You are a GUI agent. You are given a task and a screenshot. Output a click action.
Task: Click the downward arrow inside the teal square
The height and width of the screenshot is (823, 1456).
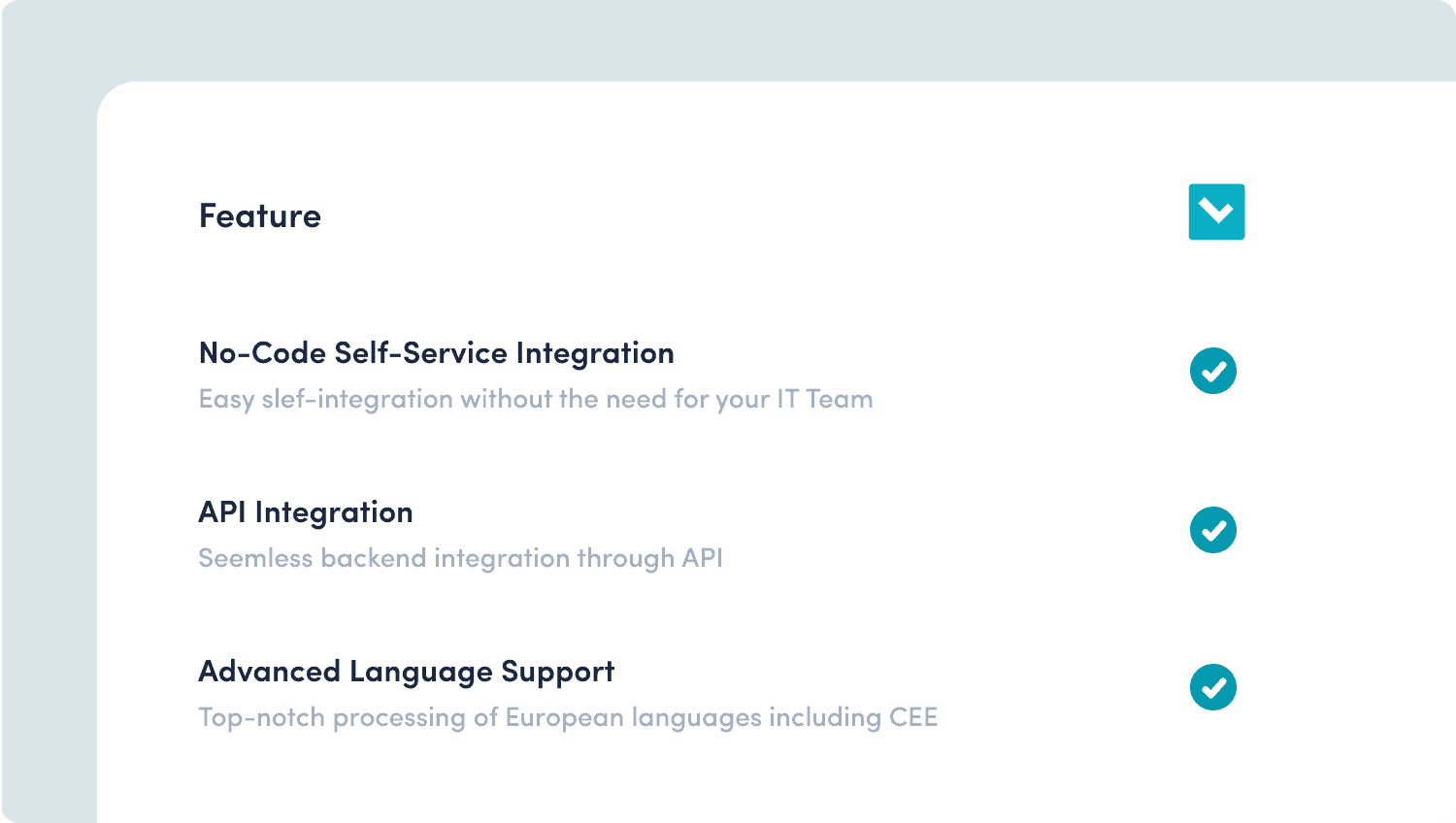(x=1216, y=213)
